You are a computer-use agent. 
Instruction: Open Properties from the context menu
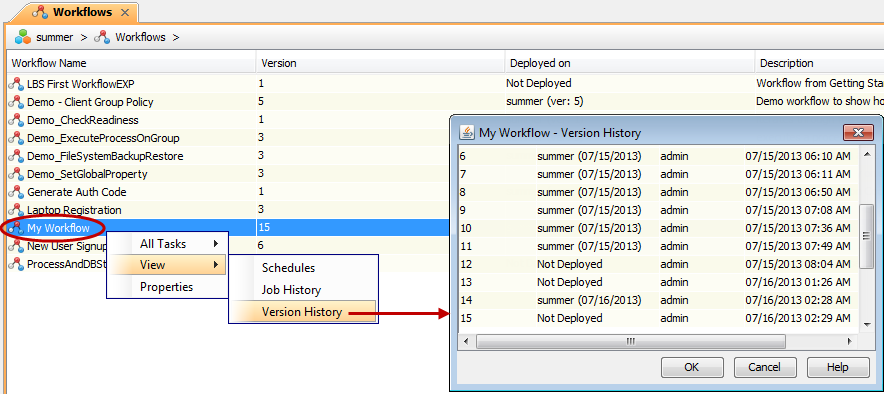point(167,287)
